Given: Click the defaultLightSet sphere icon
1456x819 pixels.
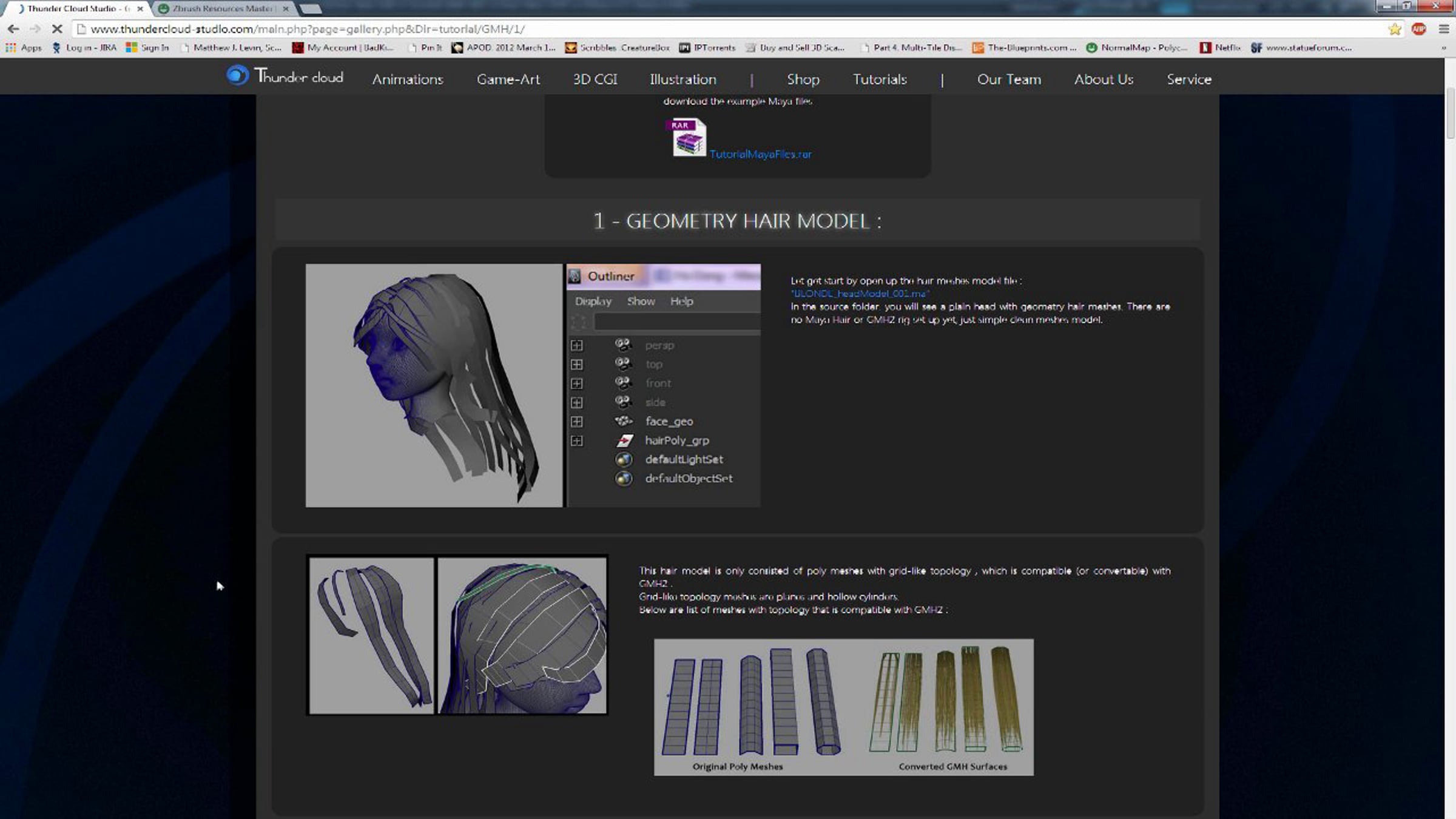Looking at the screenshot, I should tap(624, 459).
